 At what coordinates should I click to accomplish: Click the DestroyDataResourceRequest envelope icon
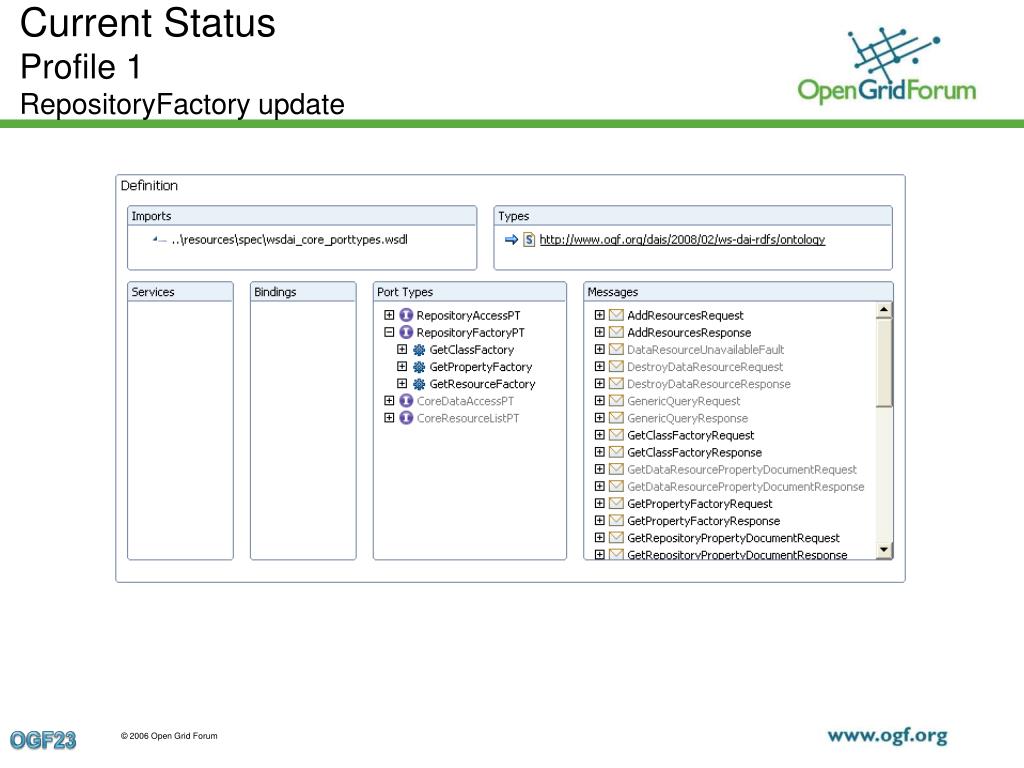pos(616,366)
